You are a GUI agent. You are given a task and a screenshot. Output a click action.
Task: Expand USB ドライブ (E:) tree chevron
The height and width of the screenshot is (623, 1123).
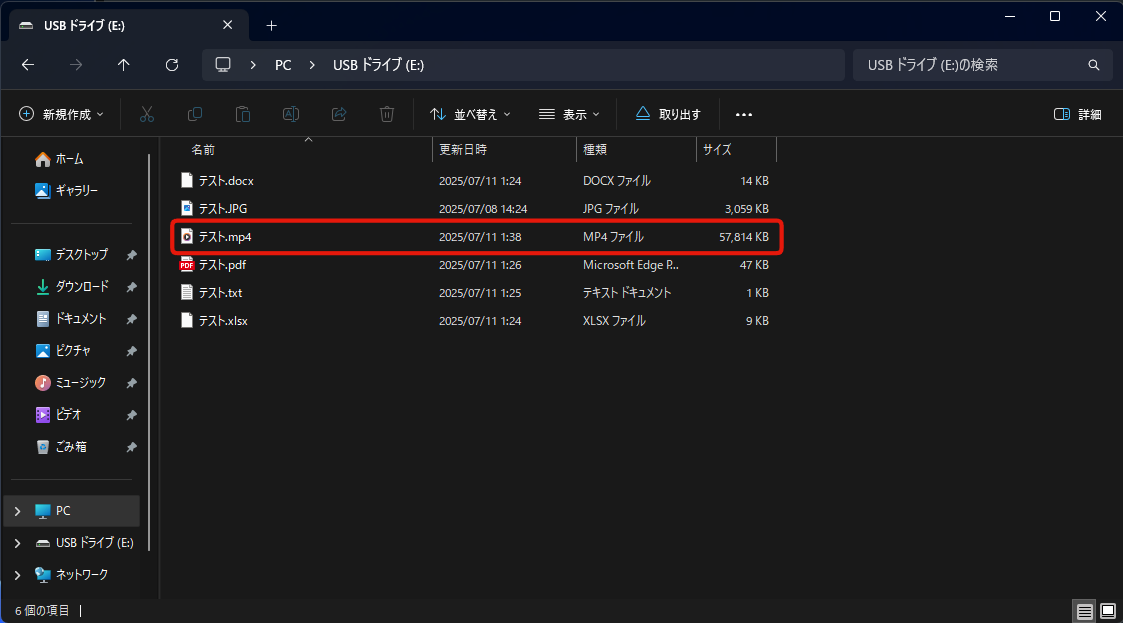[18, 544]
